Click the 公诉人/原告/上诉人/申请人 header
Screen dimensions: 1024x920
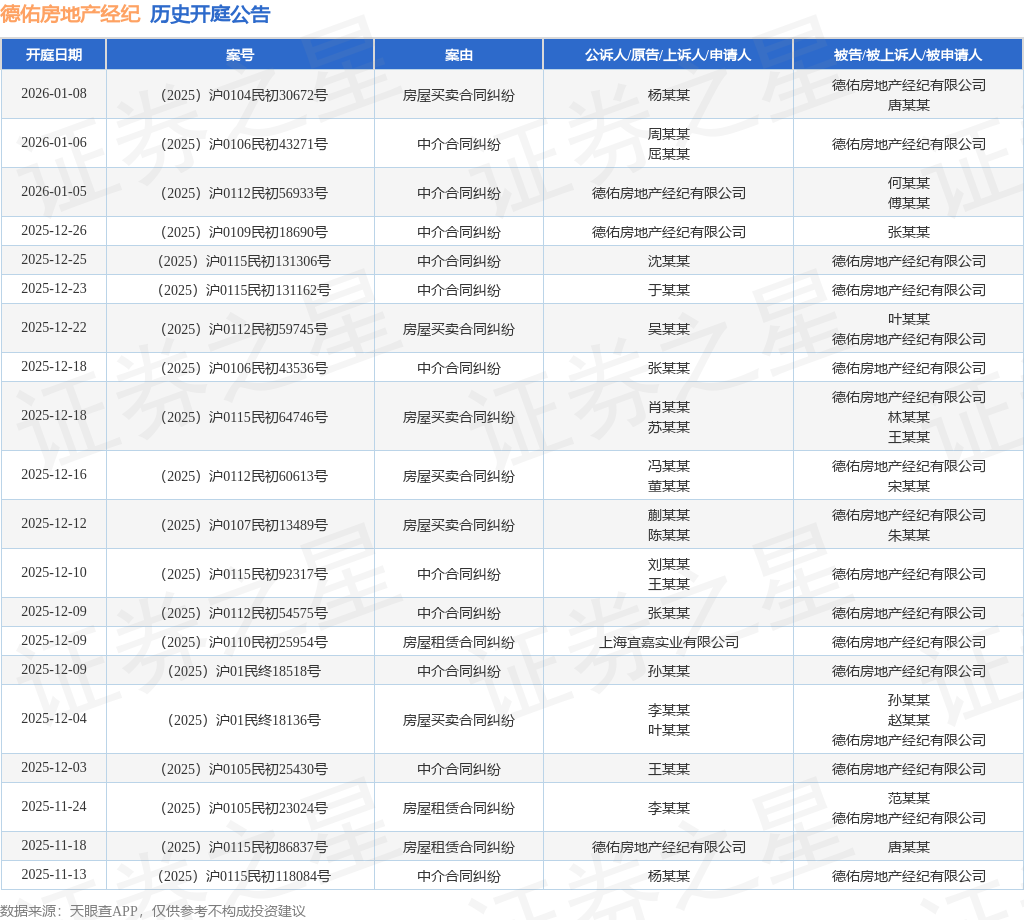point(668,55)
